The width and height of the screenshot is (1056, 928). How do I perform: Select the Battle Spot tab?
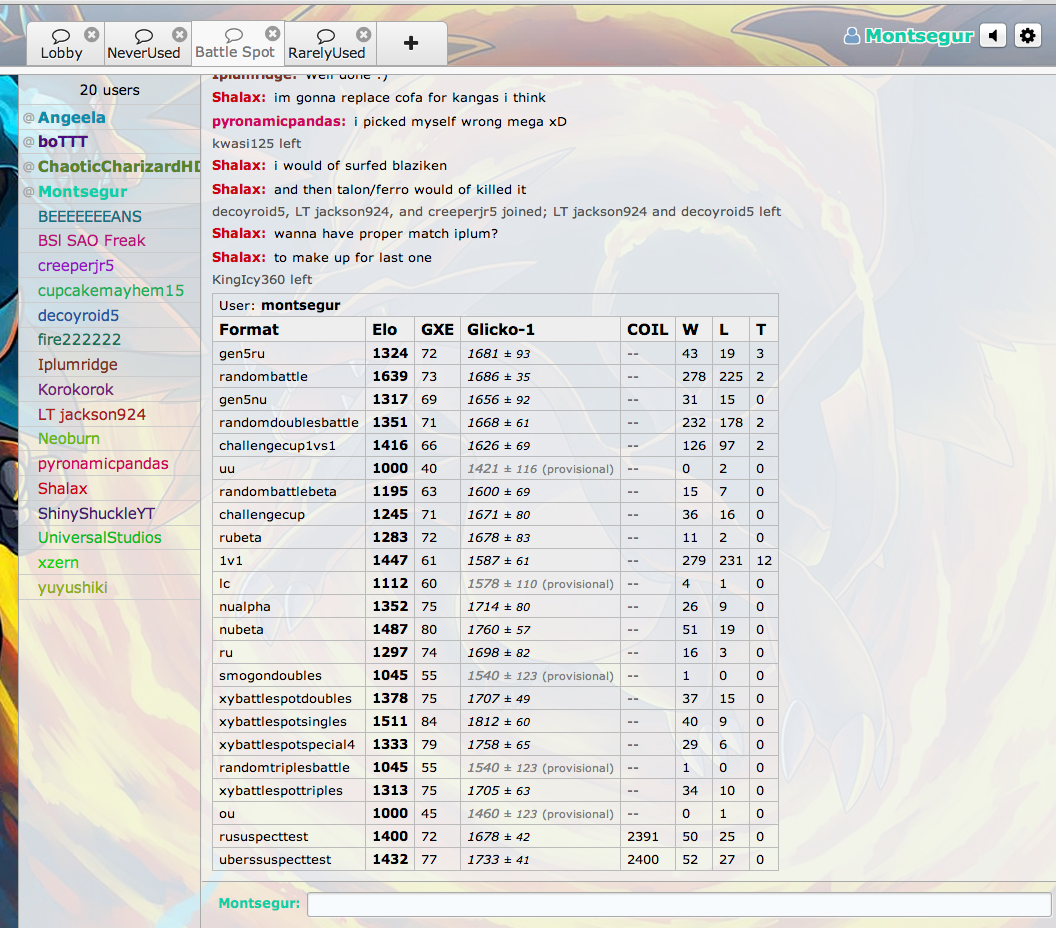tap(235, 44)
